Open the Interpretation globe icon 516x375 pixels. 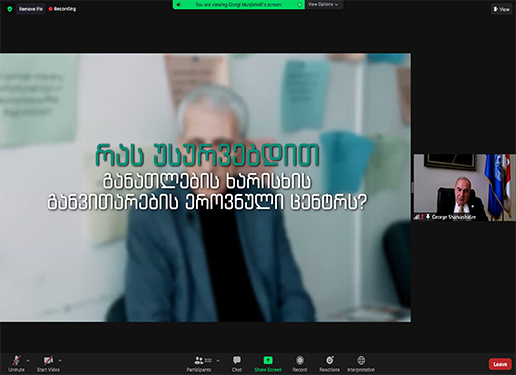pos(361,360)
